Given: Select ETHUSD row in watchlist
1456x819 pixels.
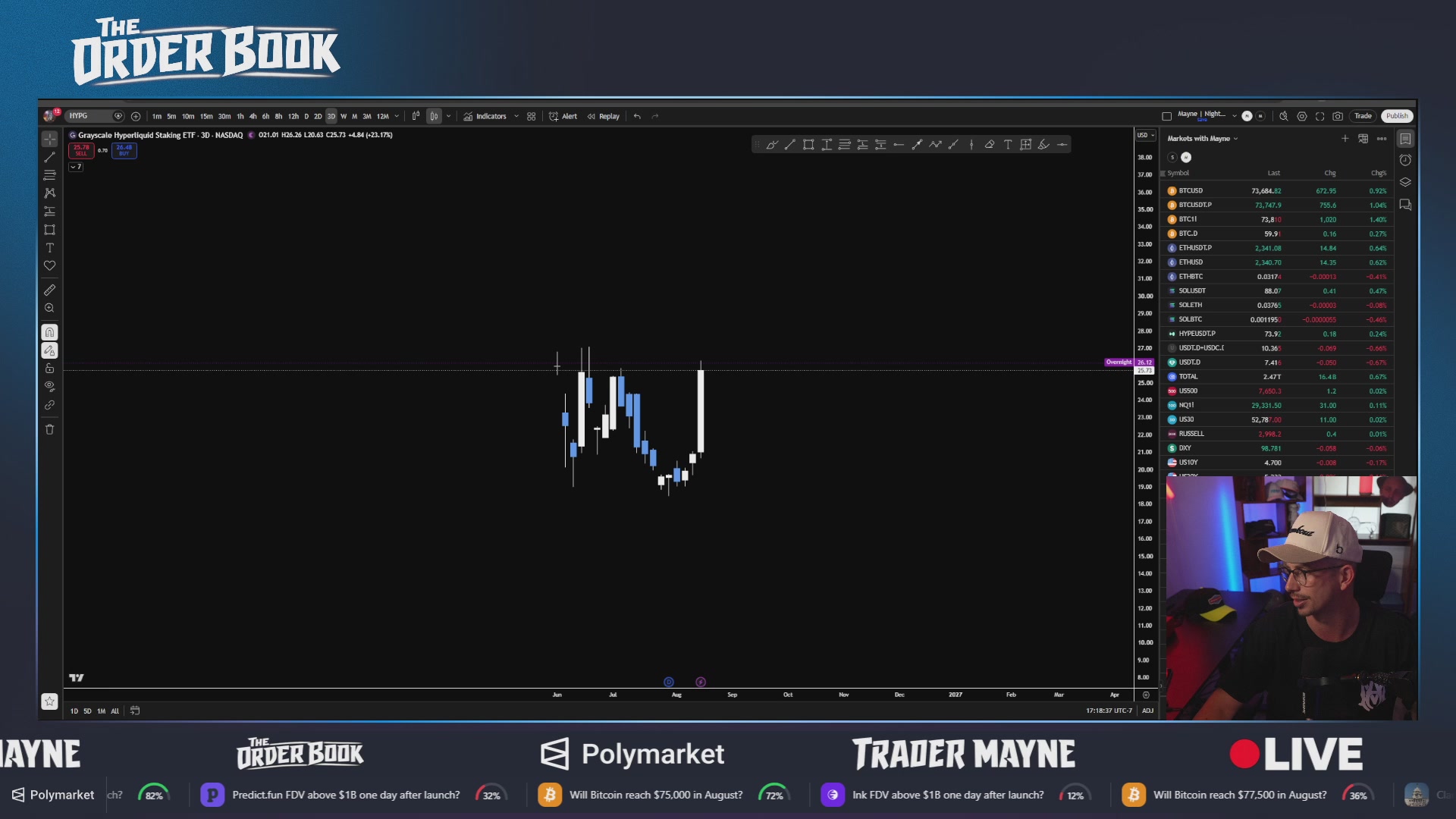Looking at the screenshot, I should tap(1278, 262).
